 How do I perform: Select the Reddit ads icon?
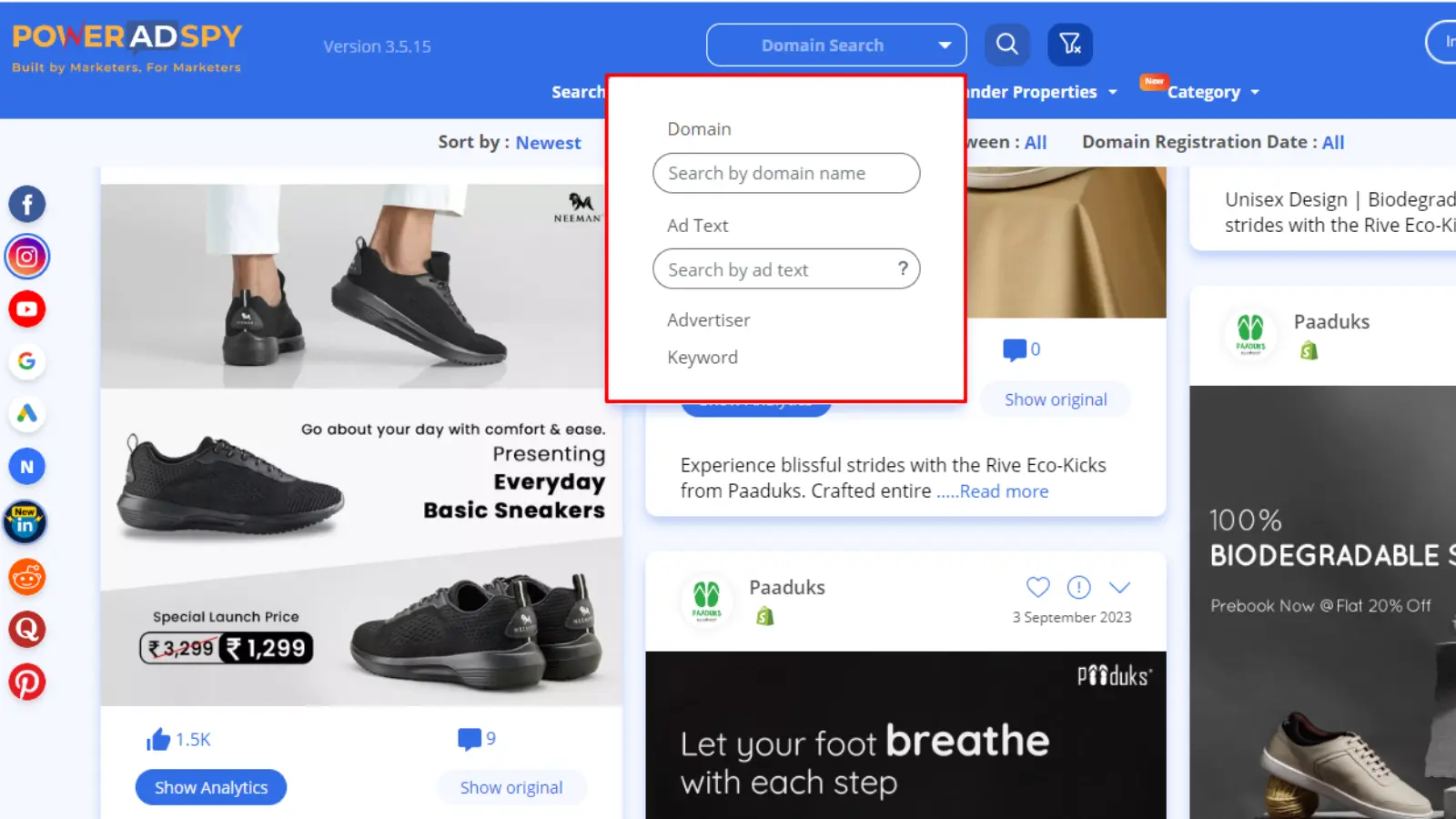coord(27,577)
